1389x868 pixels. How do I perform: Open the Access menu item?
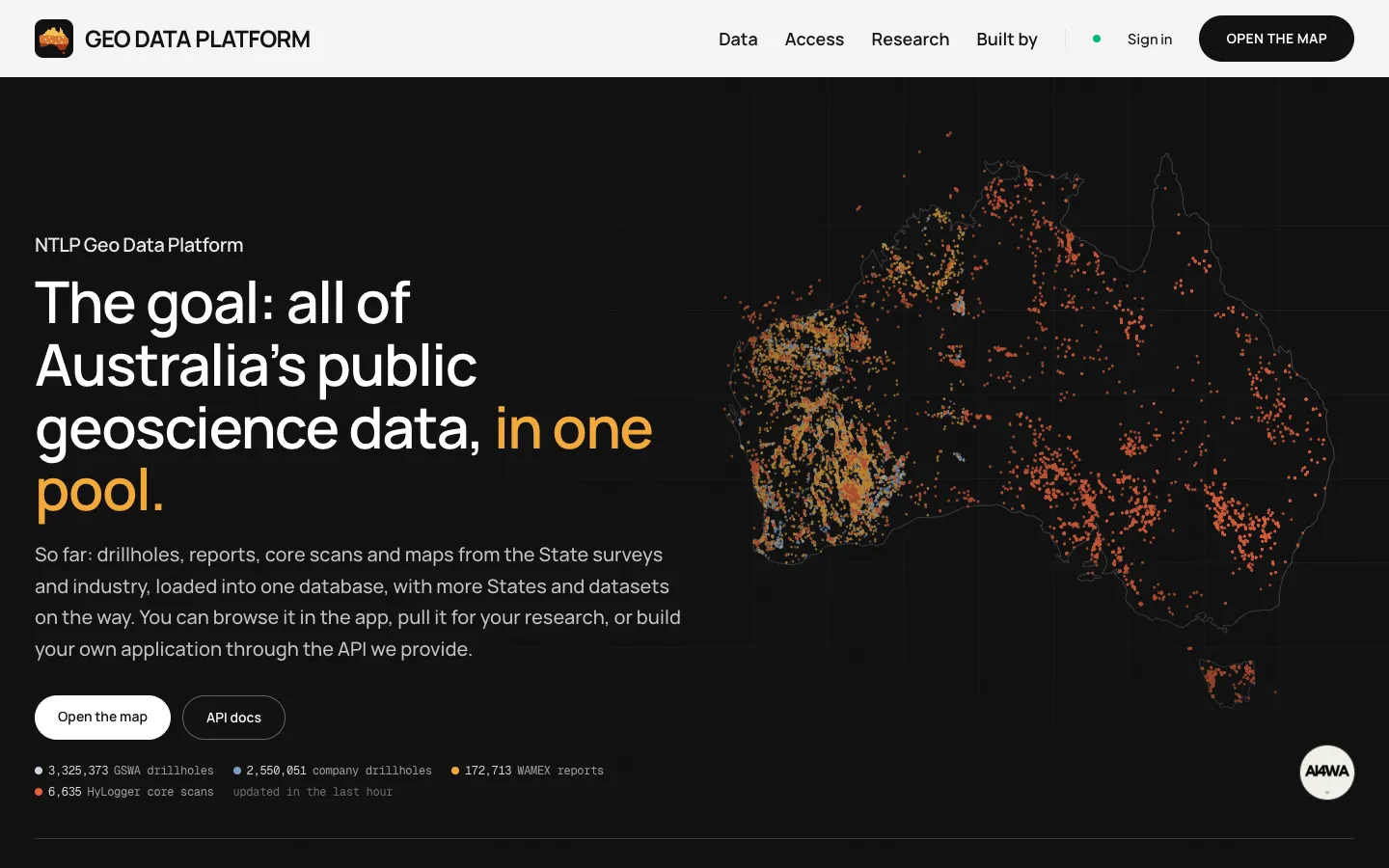click(x=814, y=39)
